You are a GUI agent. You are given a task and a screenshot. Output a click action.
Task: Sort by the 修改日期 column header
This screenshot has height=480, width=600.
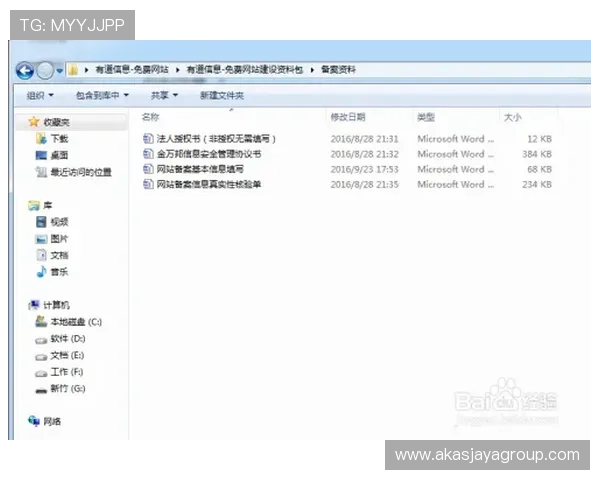(348, 117)
